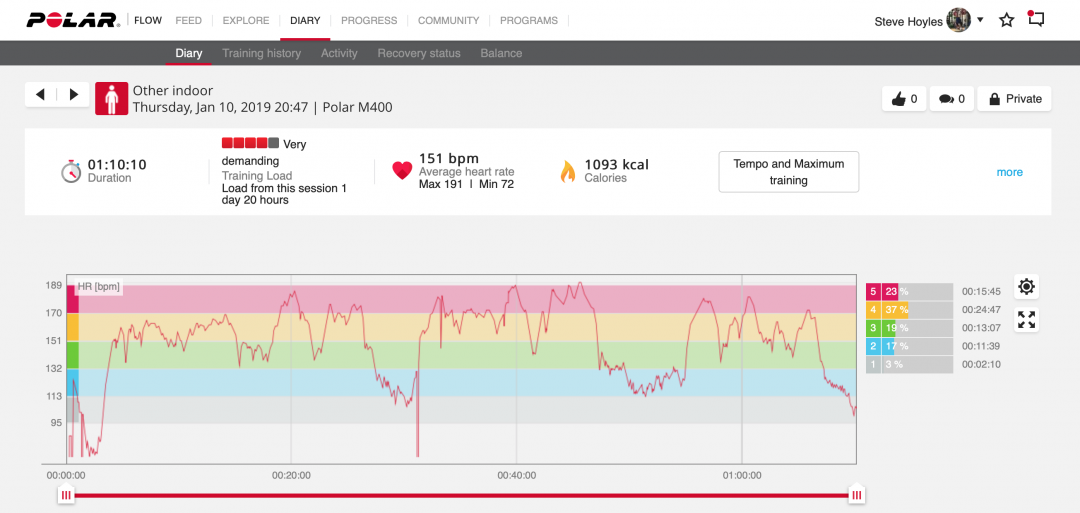Image resolution: width=1080 pixels, height=513 pixels.
Task: Change the Private visibility setting
Action: click(x=1015, y=98)
